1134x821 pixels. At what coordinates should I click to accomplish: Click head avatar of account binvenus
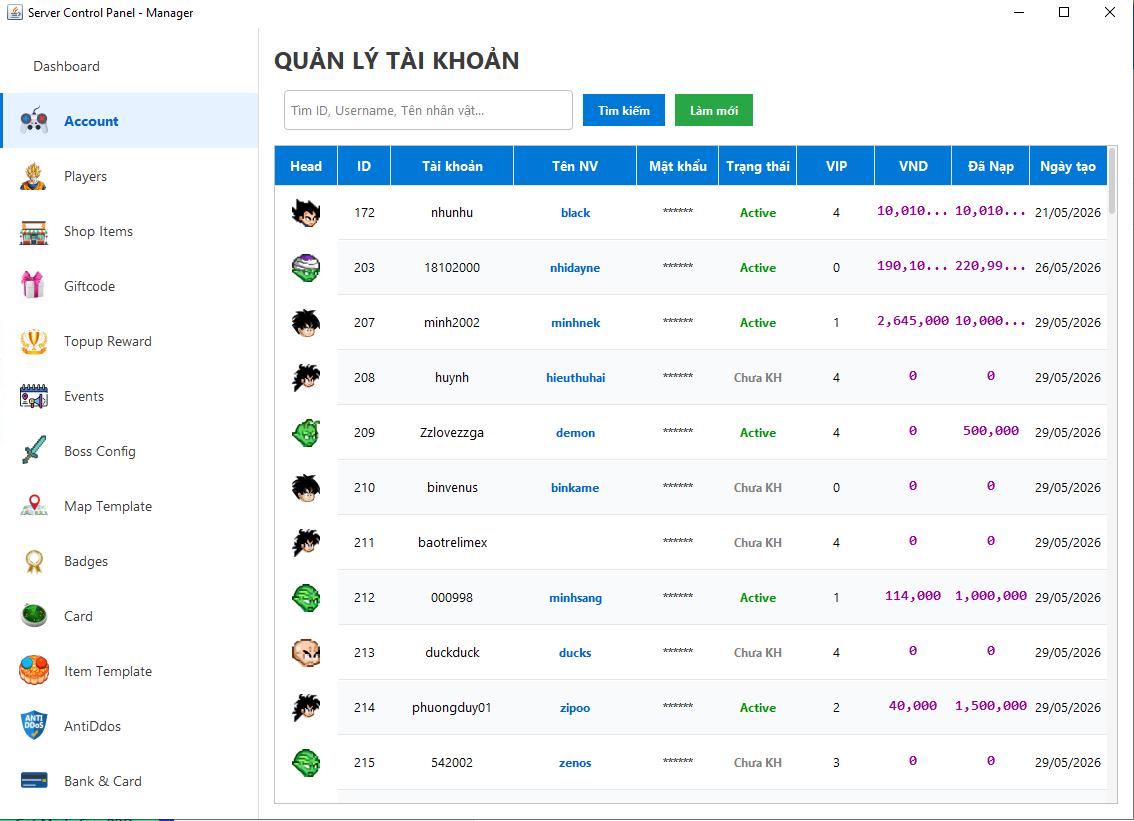point(306,488)
